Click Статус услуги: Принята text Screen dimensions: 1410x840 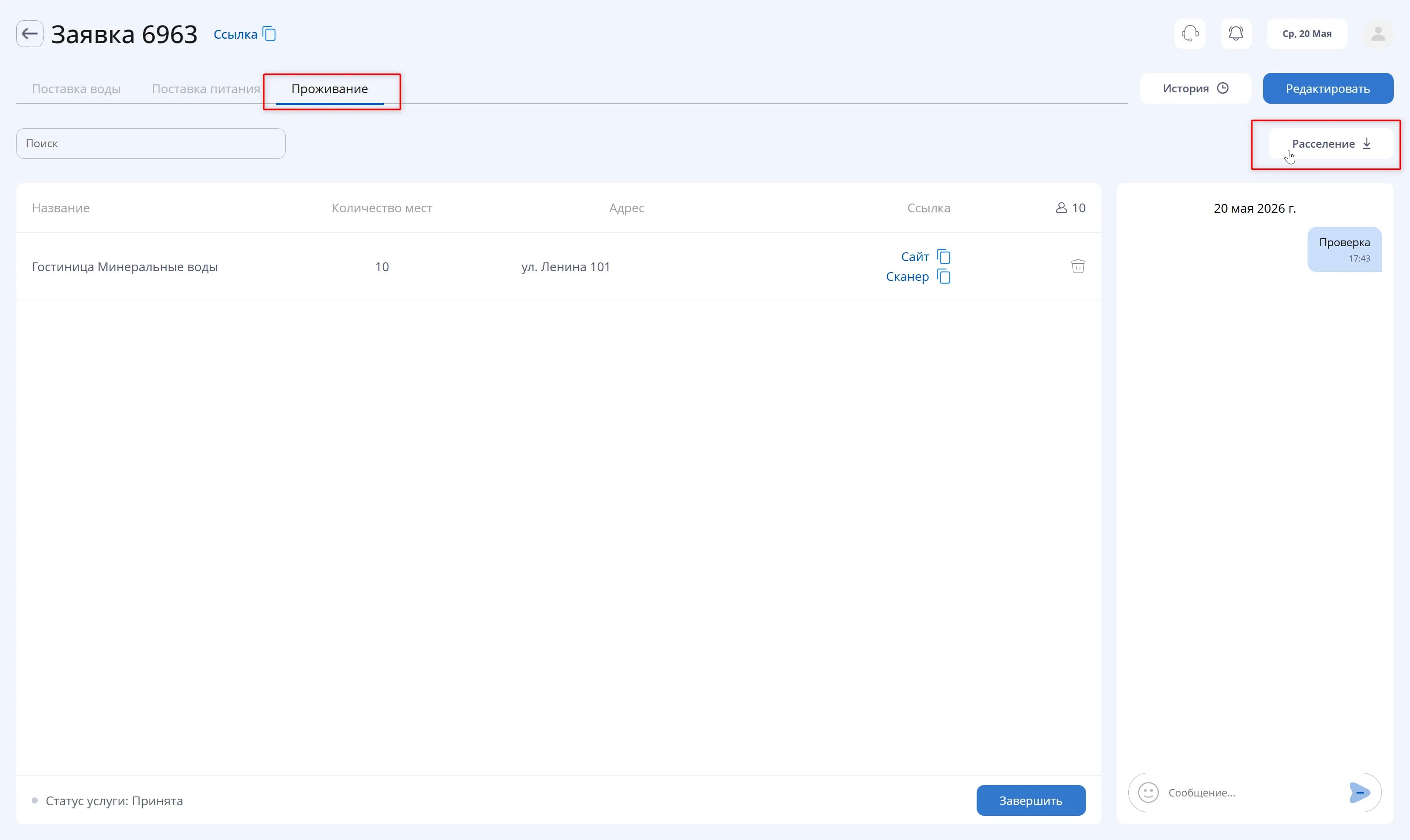[114, 800]
